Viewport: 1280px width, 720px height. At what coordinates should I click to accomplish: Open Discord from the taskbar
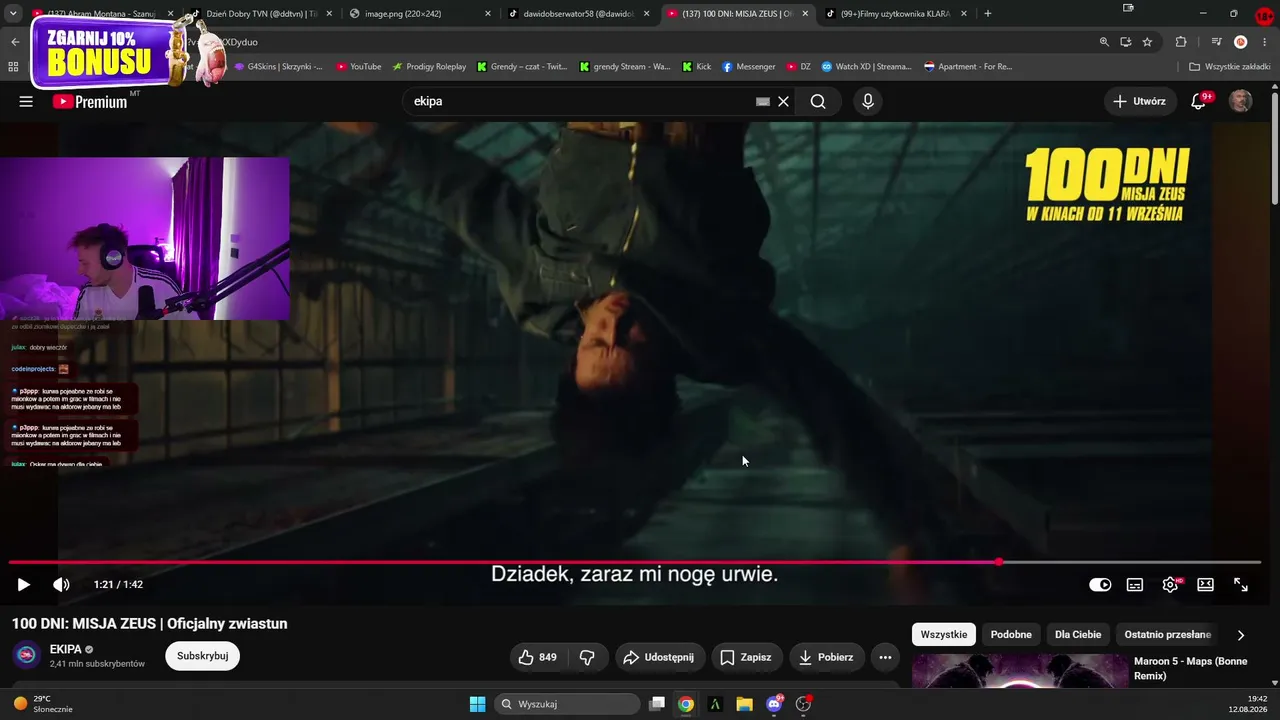point(774,704)
